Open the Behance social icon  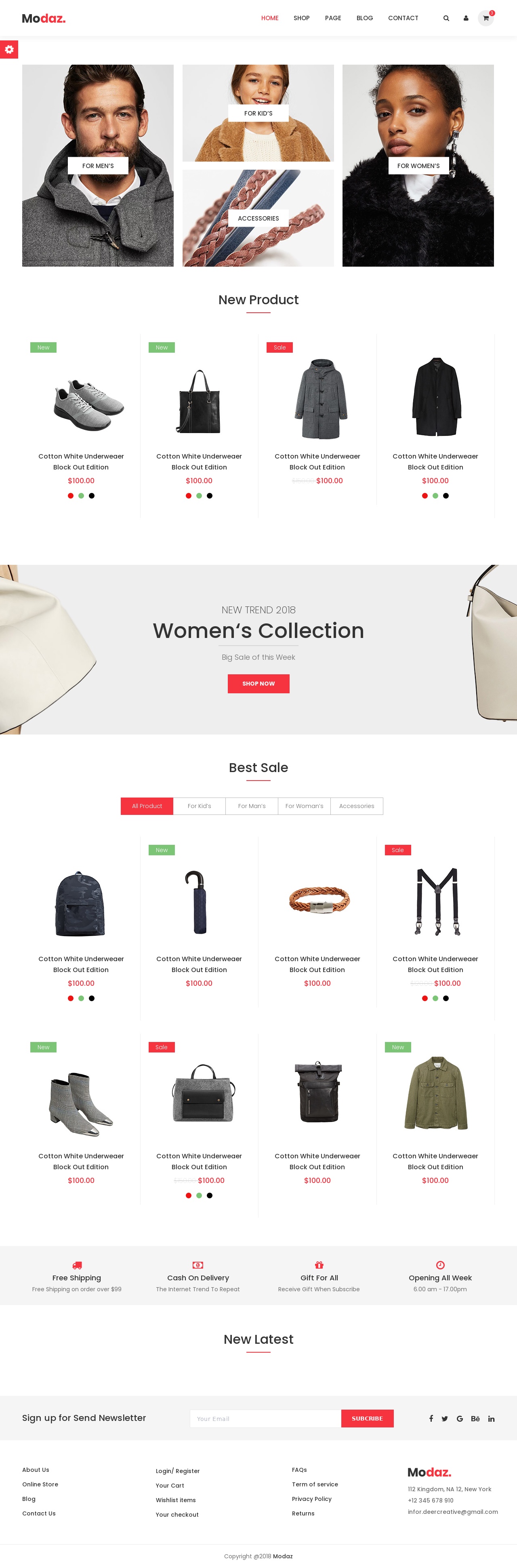point(475,1418)
